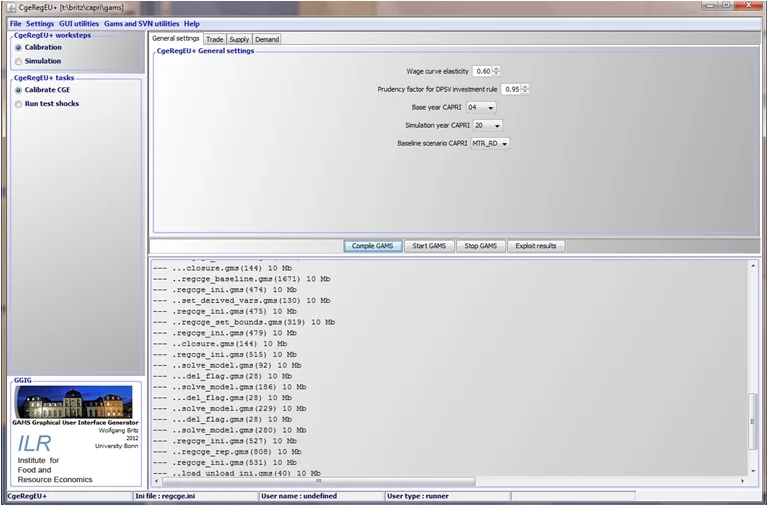
Task: Click the Exploit results button
Action: [536, 246]
